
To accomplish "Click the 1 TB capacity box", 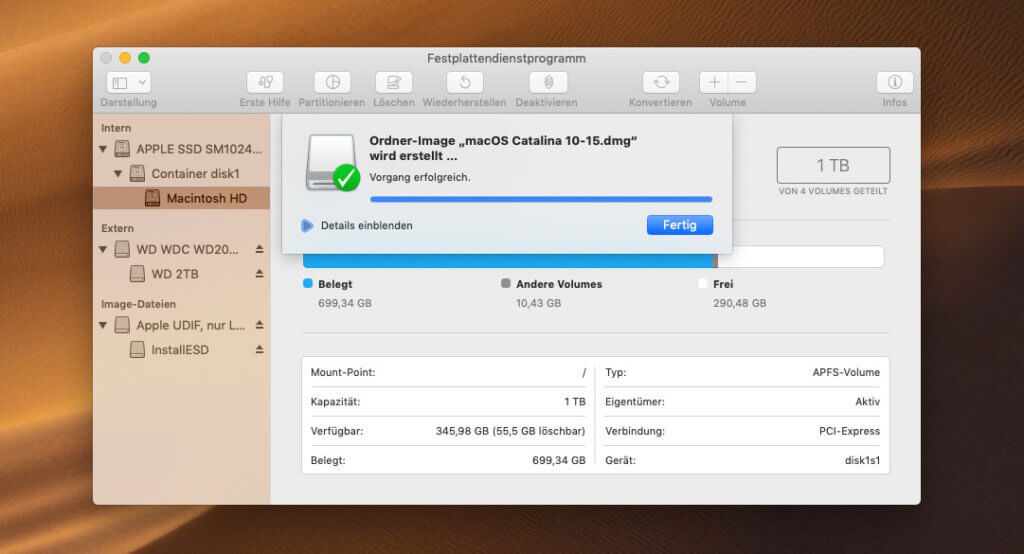I will [x=833, y=165].
